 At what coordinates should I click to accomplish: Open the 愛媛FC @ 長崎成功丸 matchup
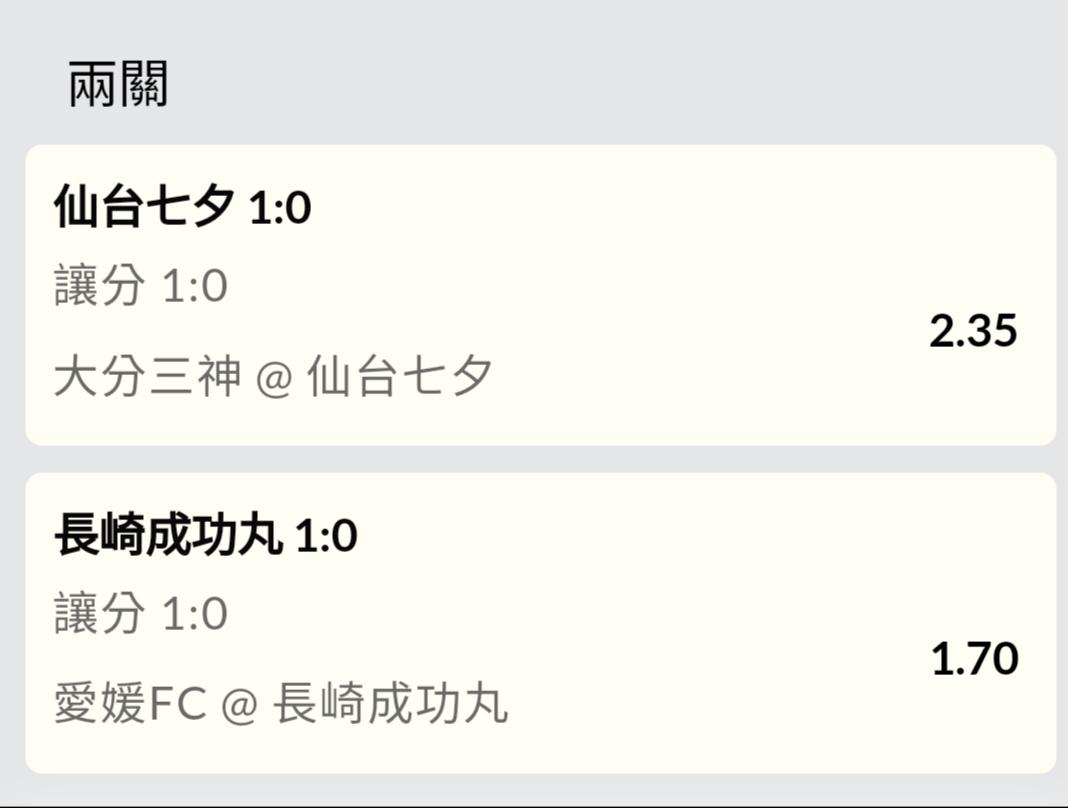(281, 704)
